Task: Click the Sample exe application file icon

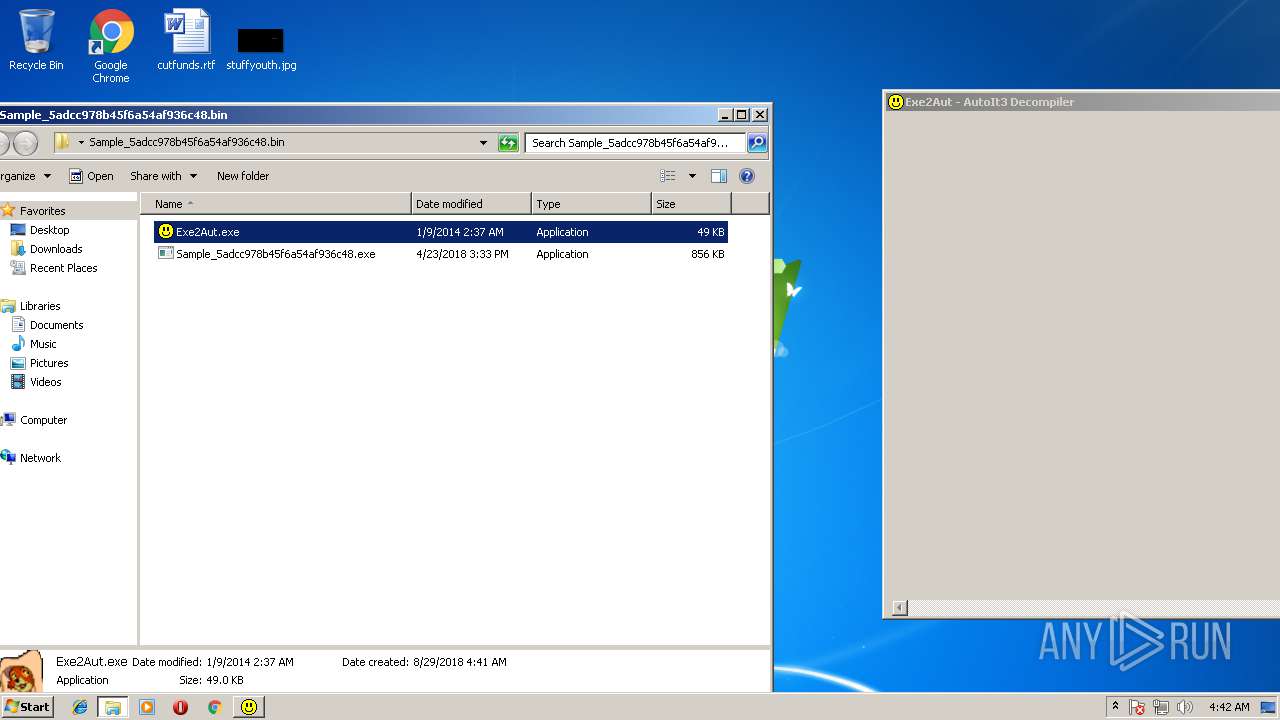Action: coord(166,254)
